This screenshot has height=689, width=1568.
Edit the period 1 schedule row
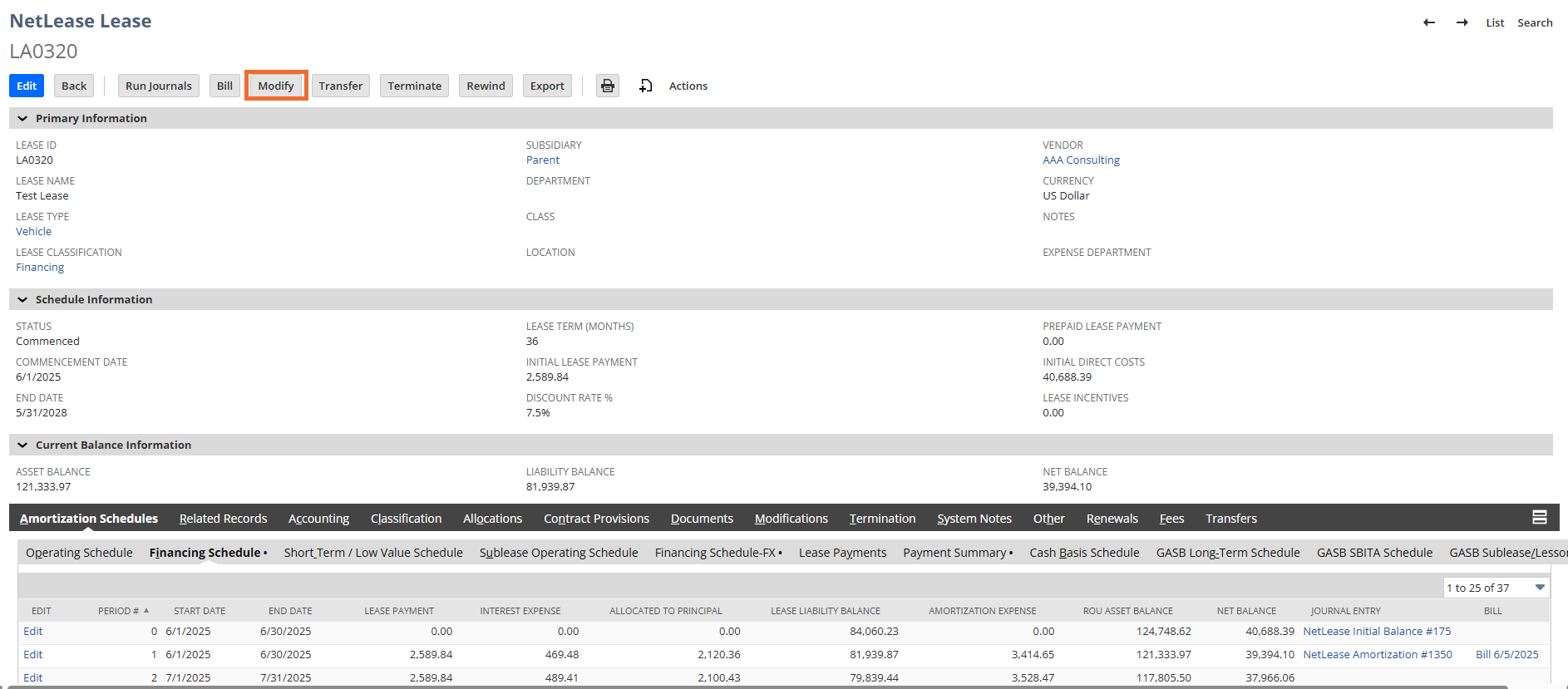pos(32,654)
